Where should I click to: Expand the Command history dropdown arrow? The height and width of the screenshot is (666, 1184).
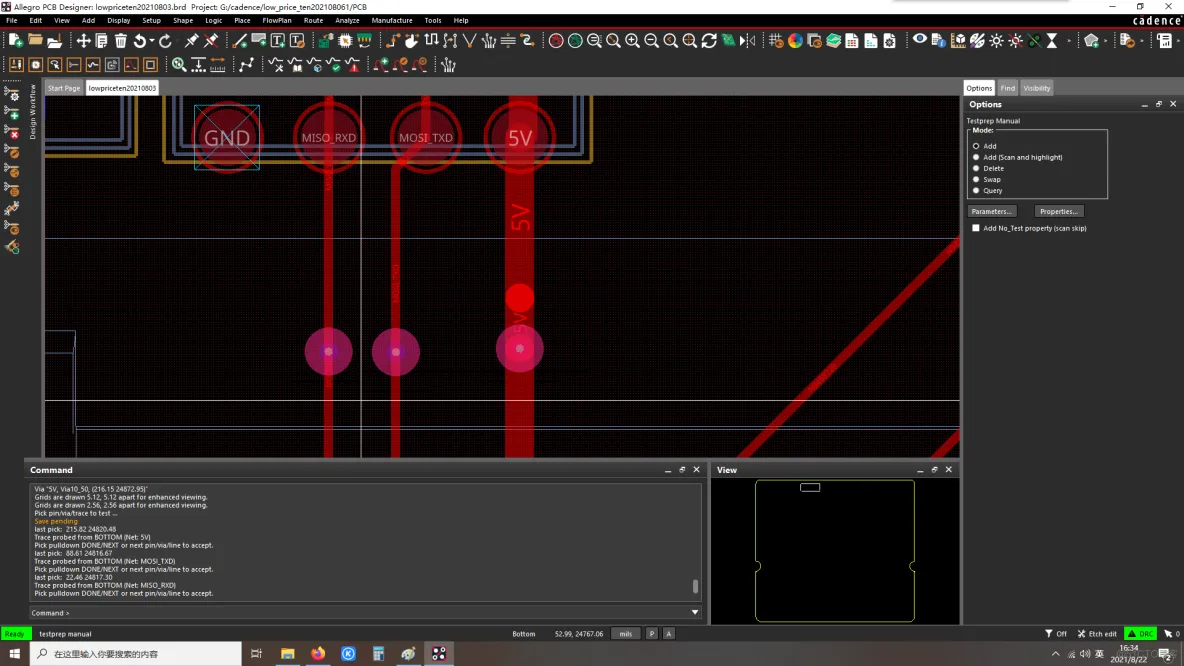pos(695,612)
